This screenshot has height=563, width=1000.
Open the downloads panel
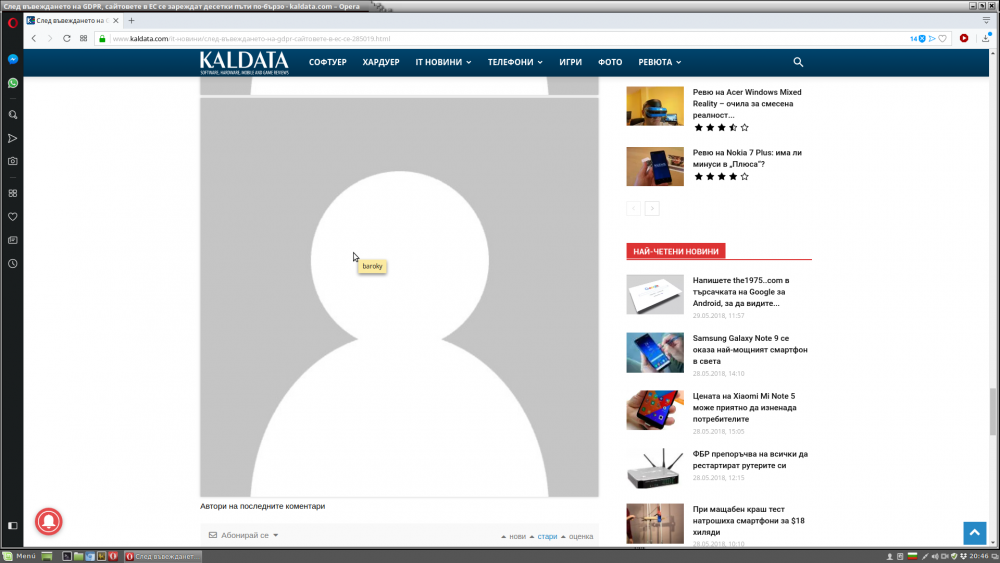click(986, 38)
